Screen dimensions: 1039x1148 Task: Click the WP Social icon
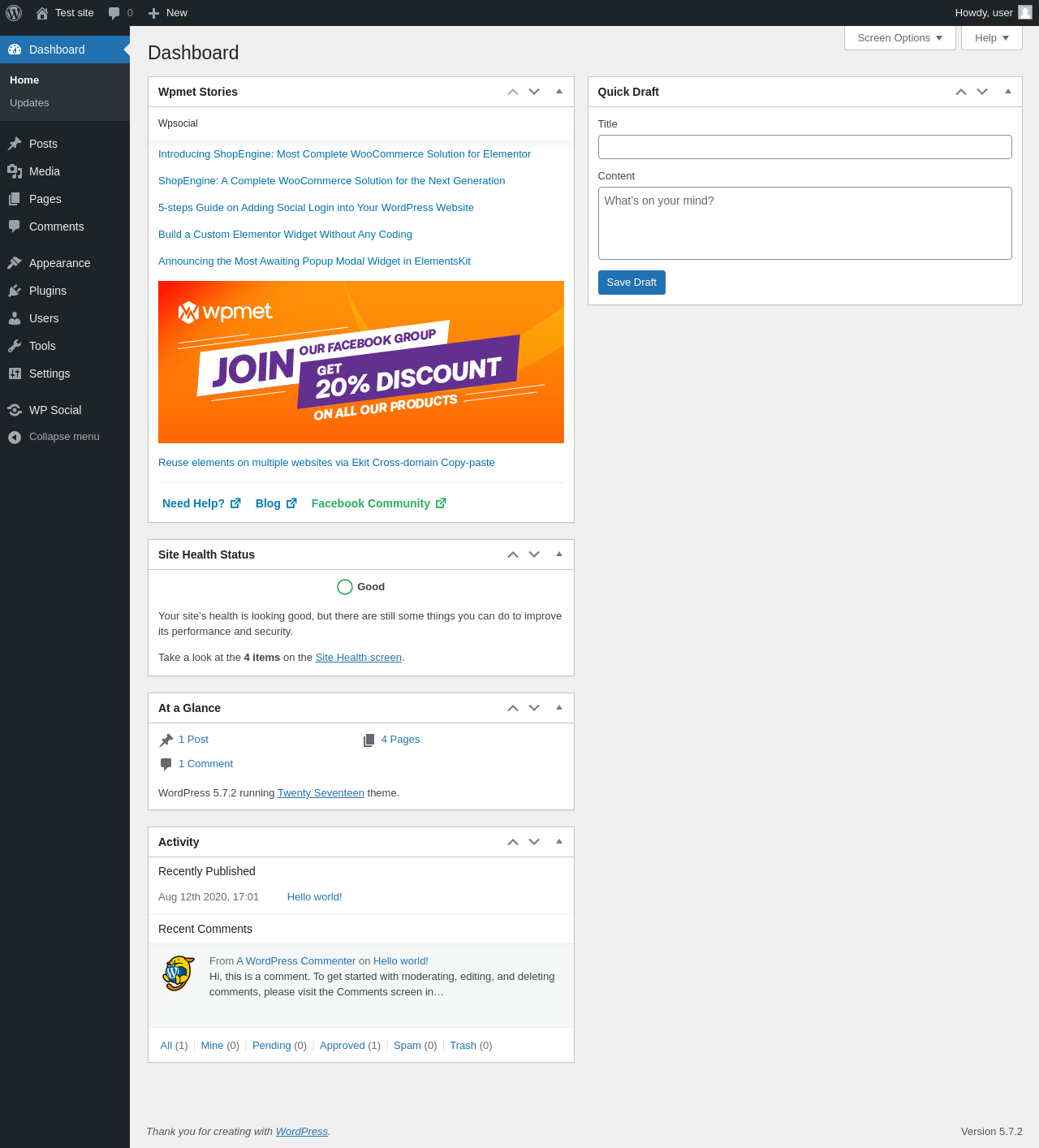15,410
